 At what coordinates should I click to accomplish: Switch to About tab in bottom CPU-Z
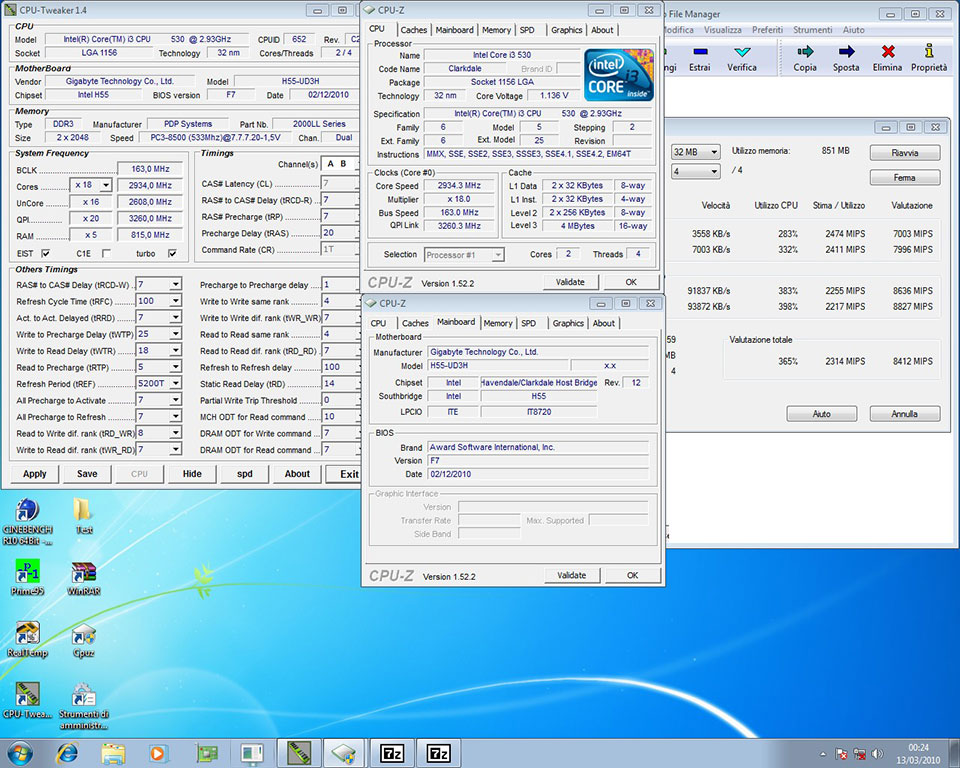coord(604,323)
